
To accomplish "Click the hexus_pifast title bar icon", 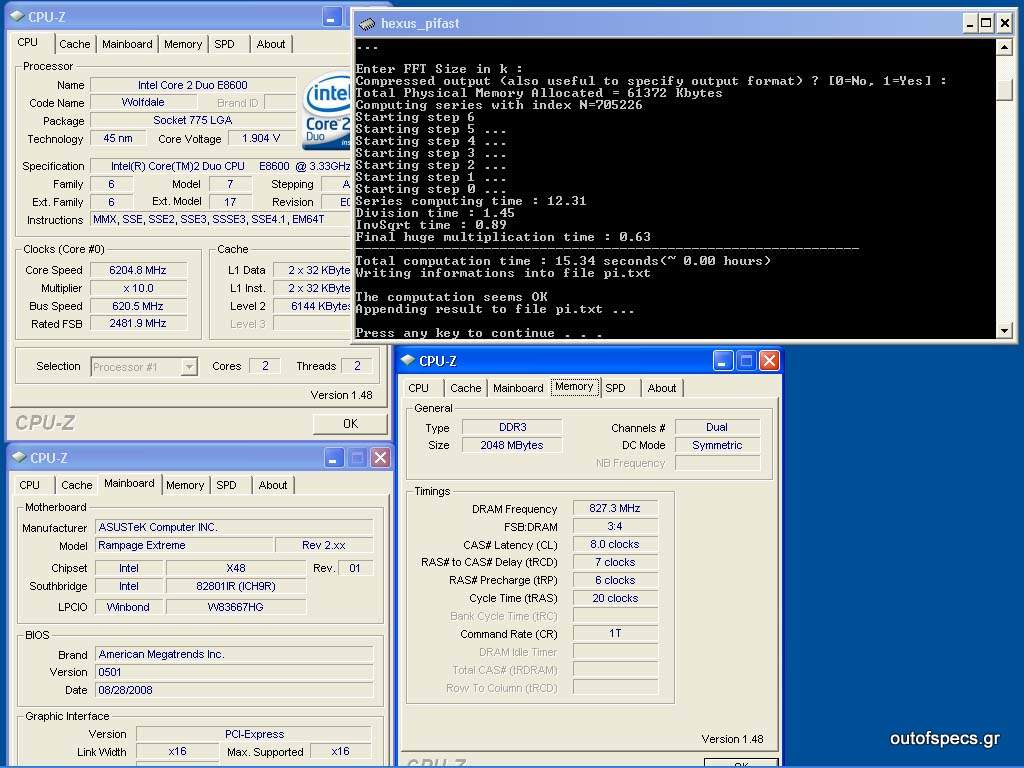I will (x=367, y=24).
